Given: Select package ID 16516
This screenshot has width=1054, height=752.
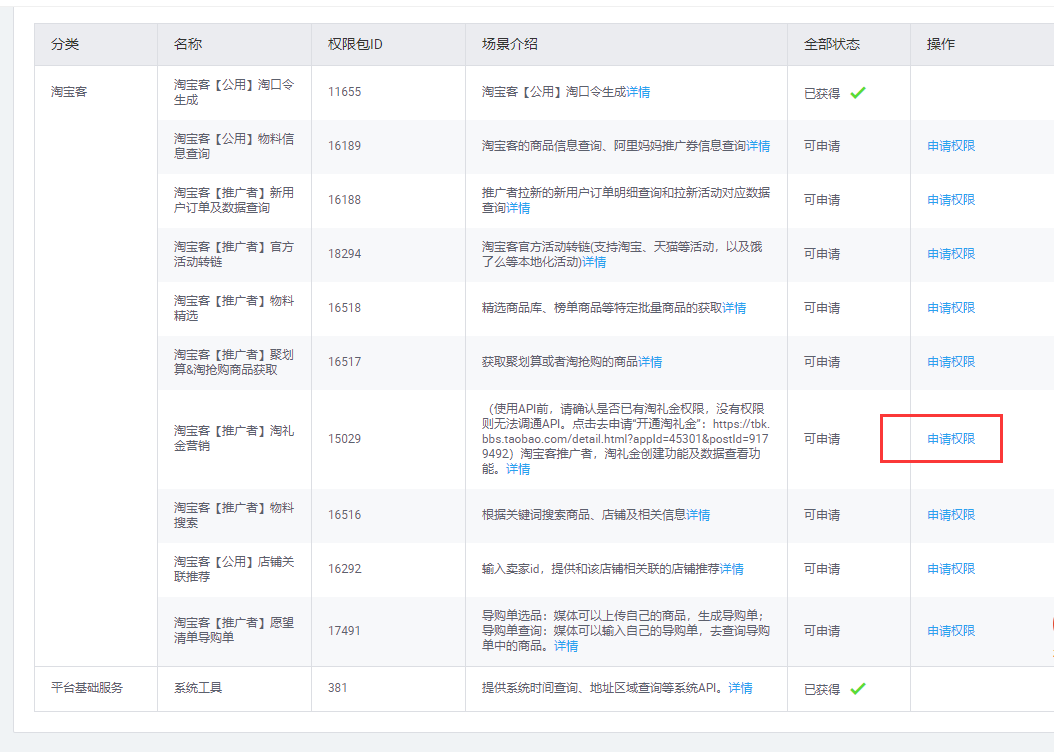Looking at the screenshot, I should 344,515.
